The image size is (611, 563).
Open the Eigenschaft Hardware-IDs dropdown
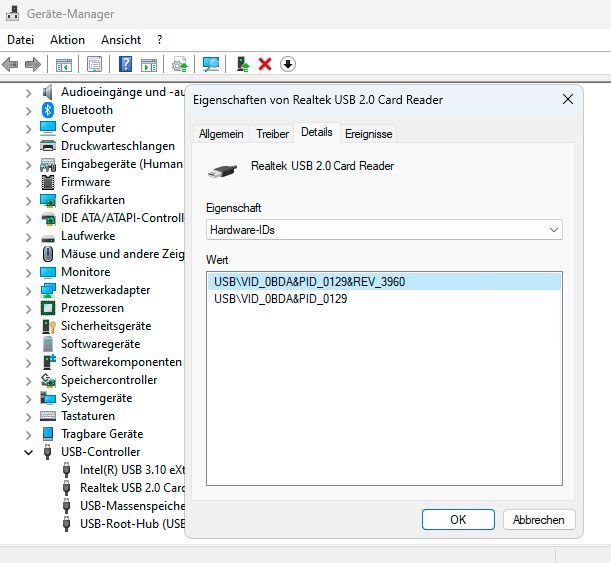pos(384,229)
